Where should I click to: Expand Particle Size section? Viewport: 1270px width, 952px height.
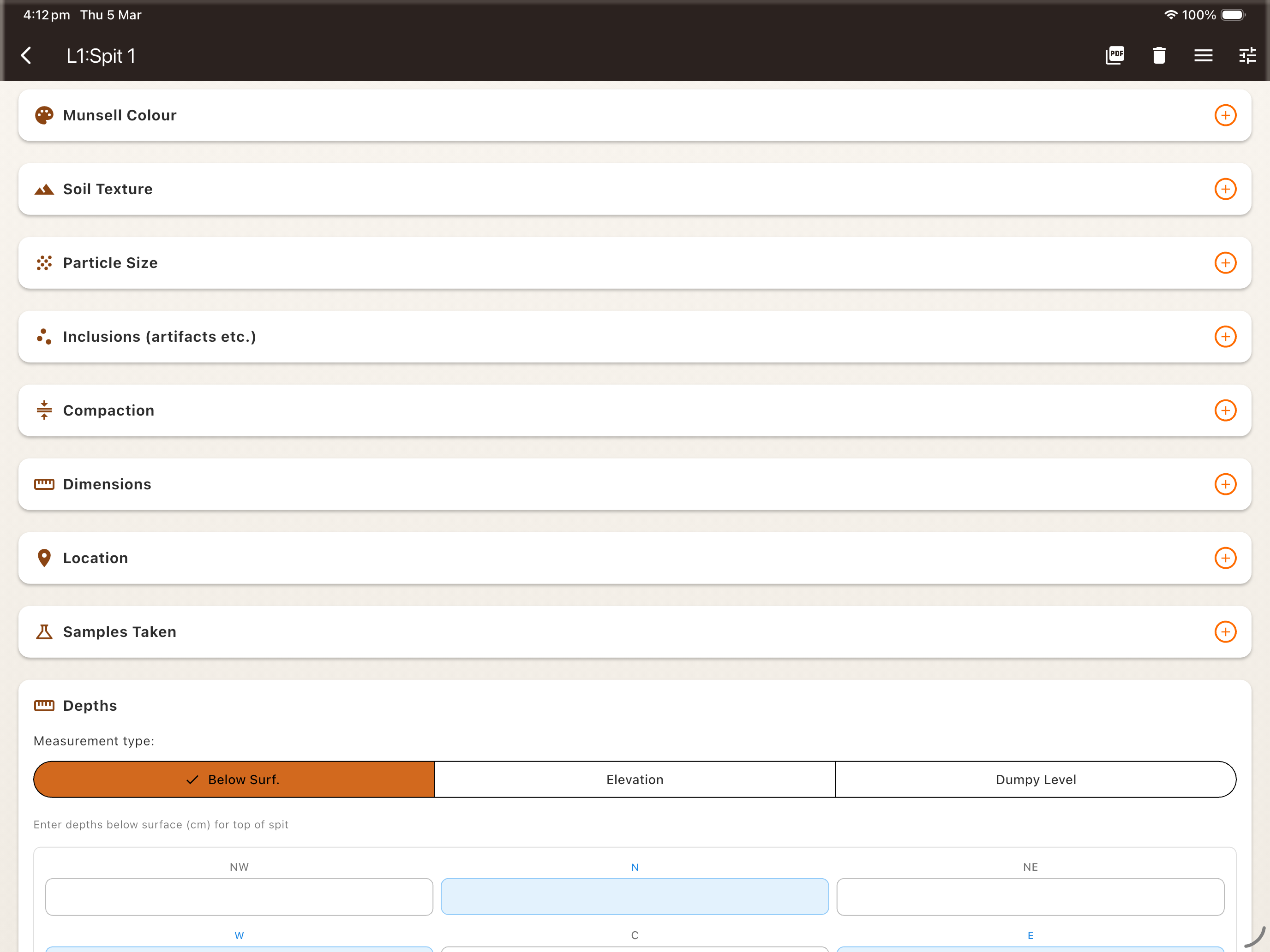pos(1225,263)
